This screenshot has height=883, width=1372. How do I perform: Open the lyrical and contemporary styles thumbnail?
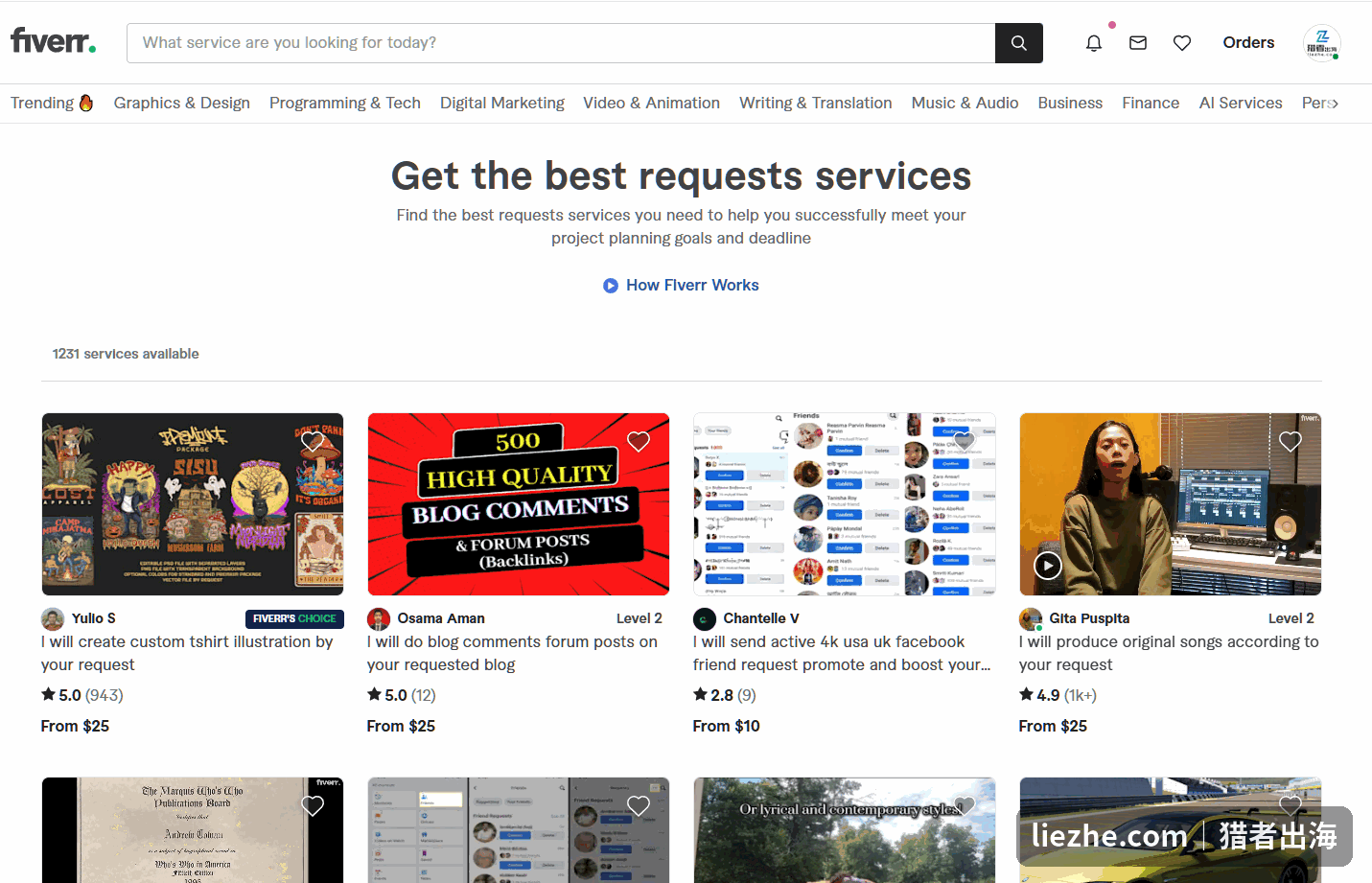[x=845, y=830]
